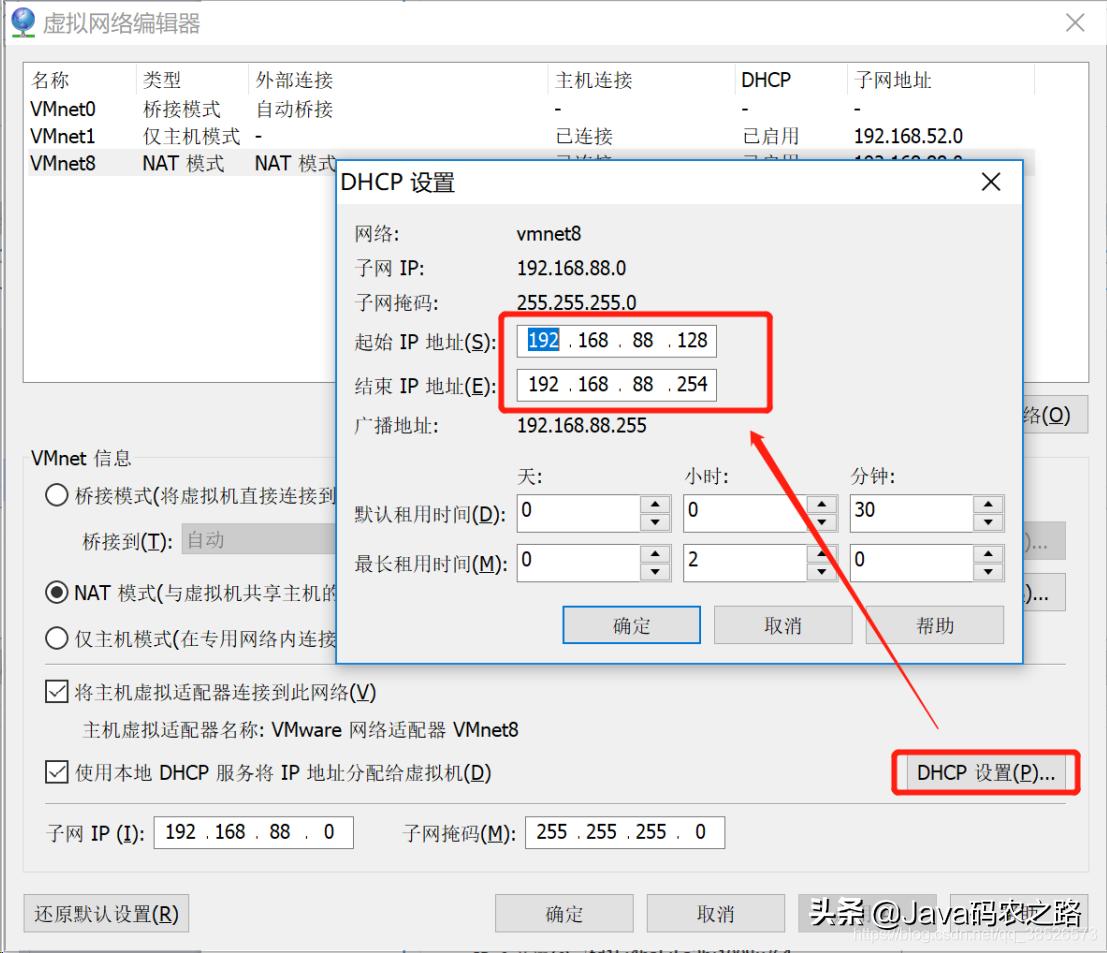Screen dimensions: 1107x953
Task: Click the 子网掩码(M) input field
Action: [x=624, y=831]
